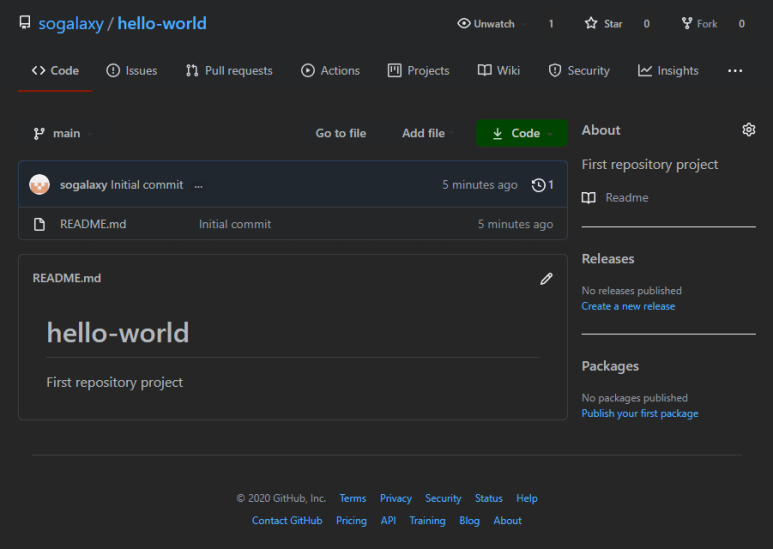Open the Help footer link
This screenshot has width=773, height=549.
[x=527, y=498]
